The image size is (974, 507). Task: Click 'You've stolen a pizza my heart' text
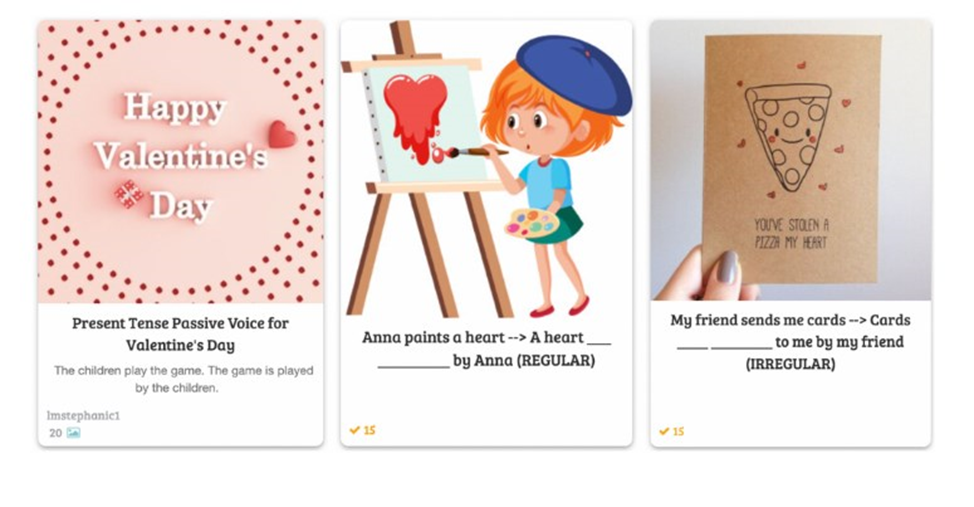(791, 234)
